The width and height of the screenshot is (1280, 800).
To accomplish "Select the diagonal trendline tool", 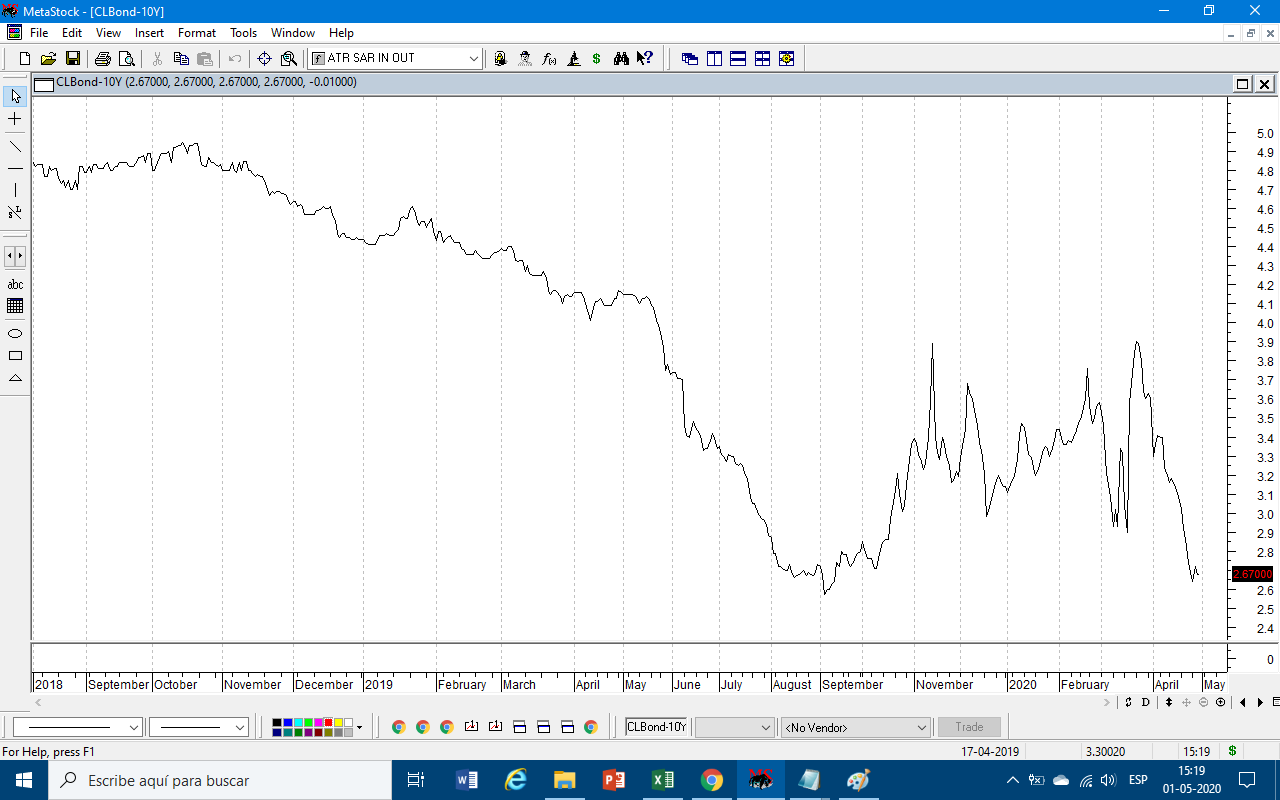I will coord(15,146).
